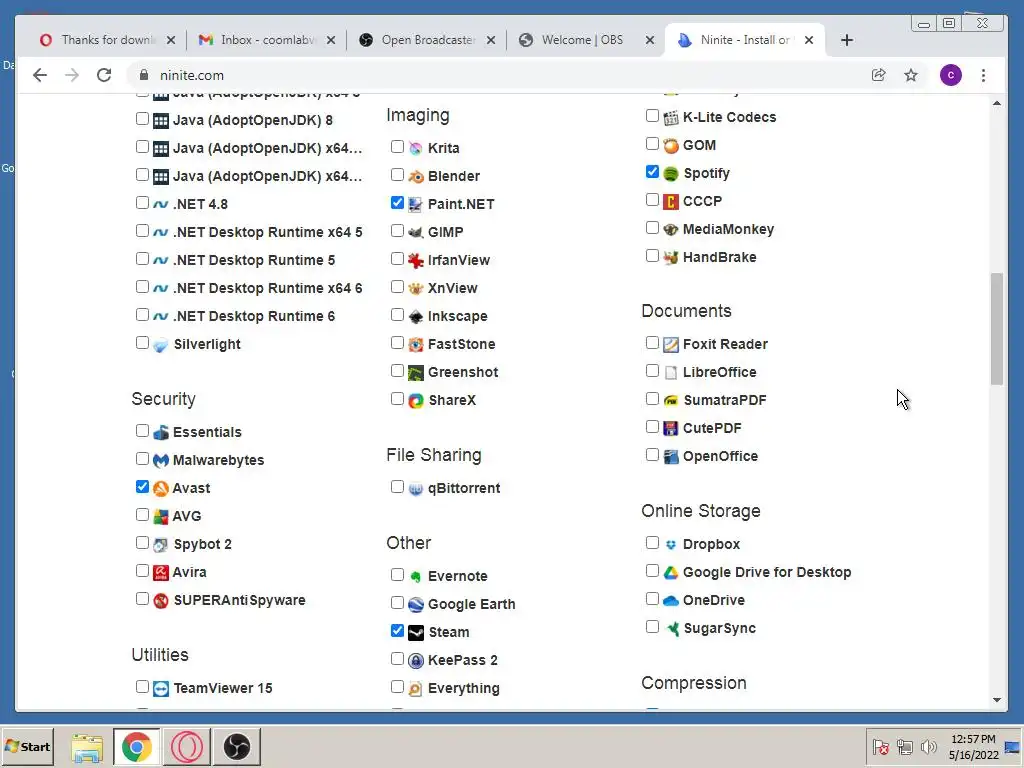Switch to the Welcome | OBS tab

click(x=586, y=40)
